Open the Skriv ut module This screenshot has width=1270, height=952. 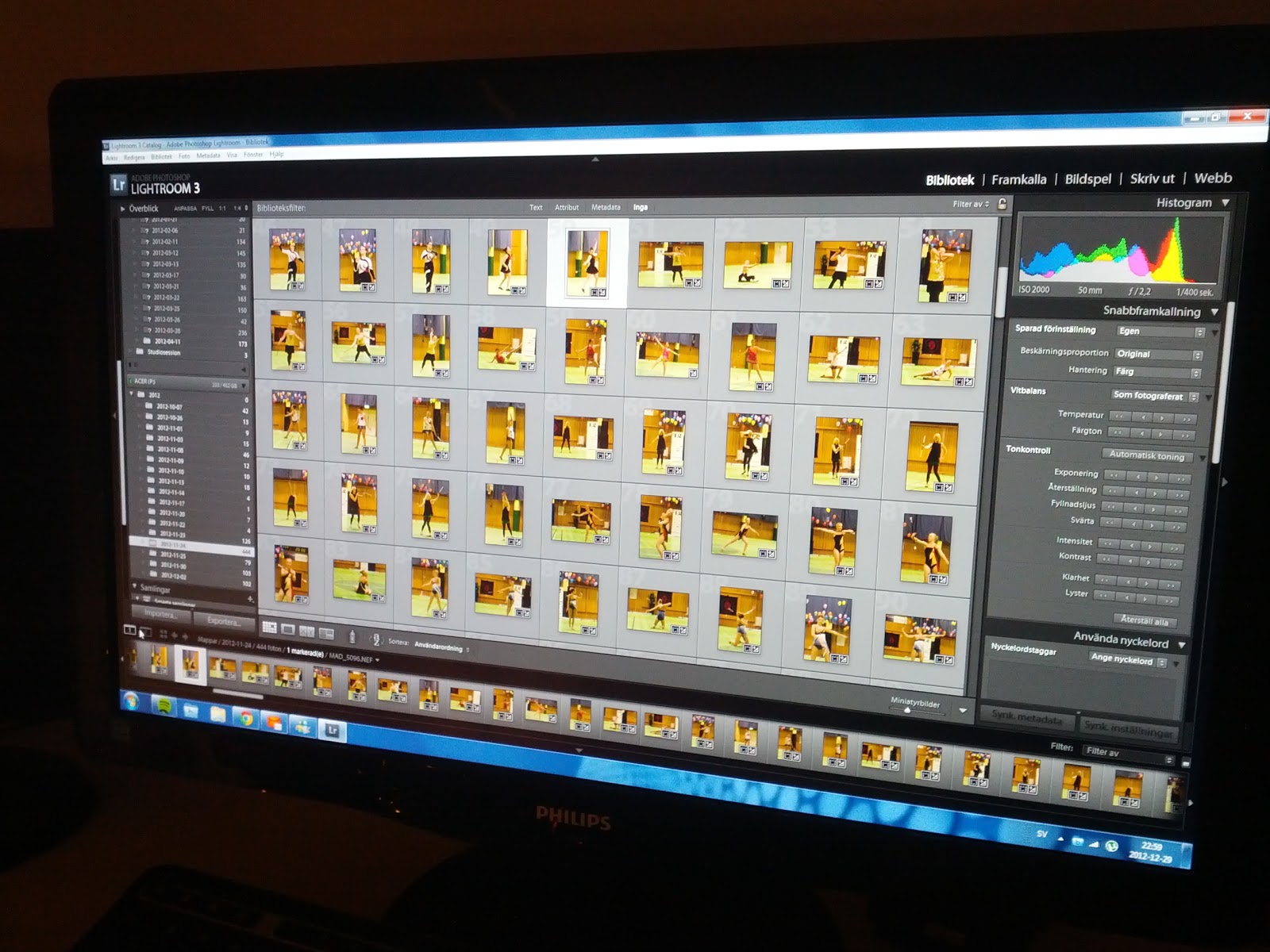[1152, 178]
